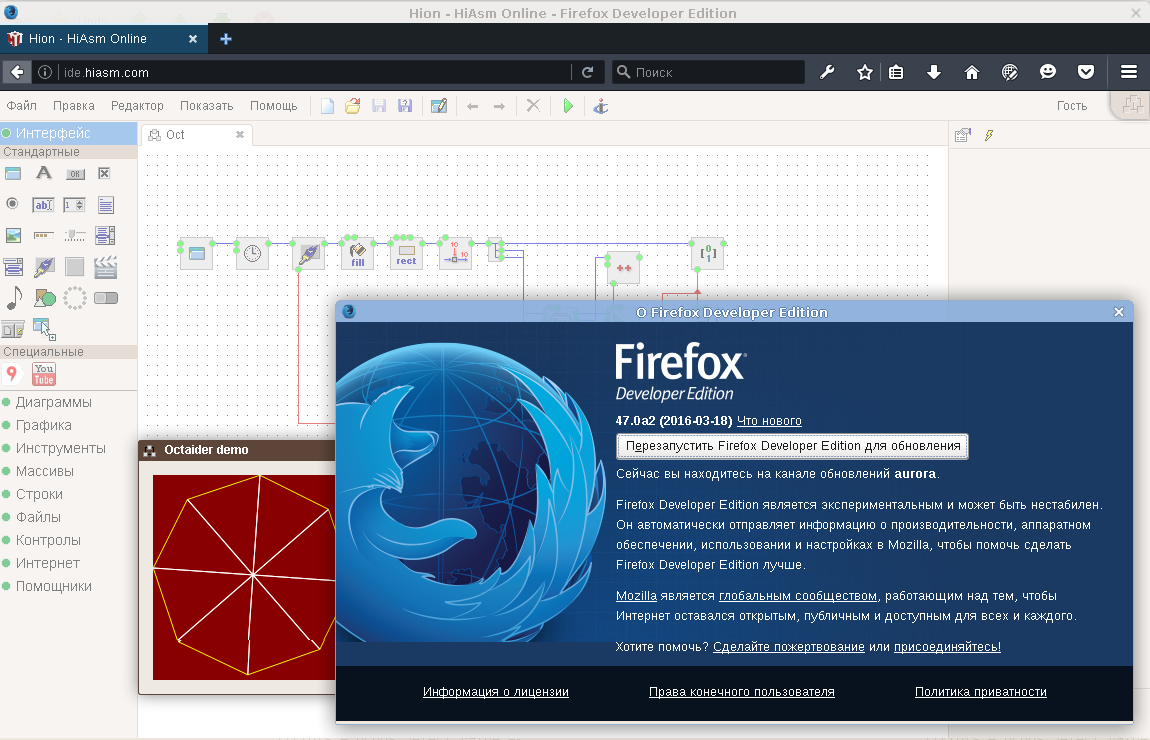The width and height of the screenshot is (1150, 740).
Task: Select the rect node on the canvas
Action: point(406,254)
